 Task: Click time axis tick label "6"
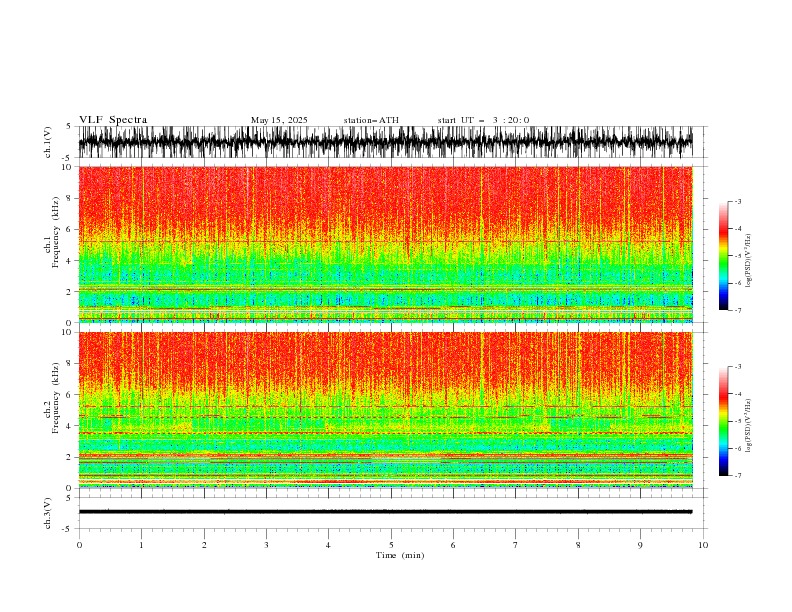point(453,545)
